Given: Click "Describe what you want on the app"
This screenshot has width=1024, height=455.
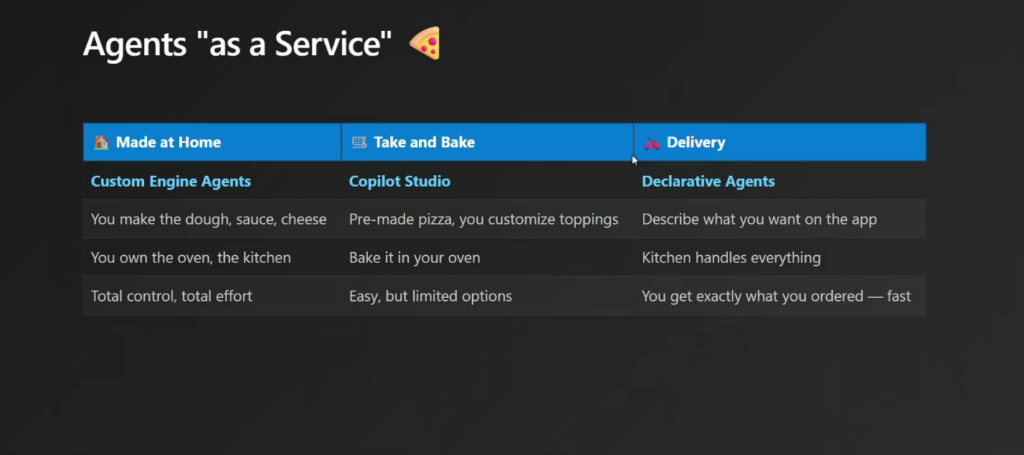Looking at the screenshot, I should (759, 219).
